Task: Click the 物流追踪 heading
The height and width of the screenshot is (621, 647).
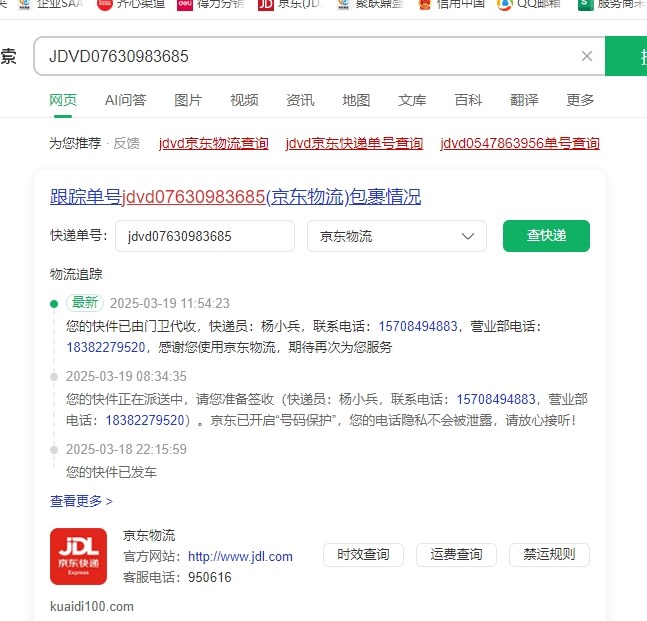Action: pos(76,274)
